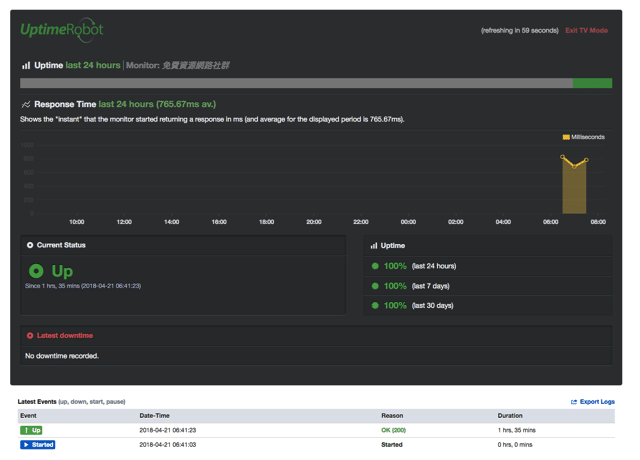
Task: Click the 100% last 30 days value
Action: tap(395, 306)
